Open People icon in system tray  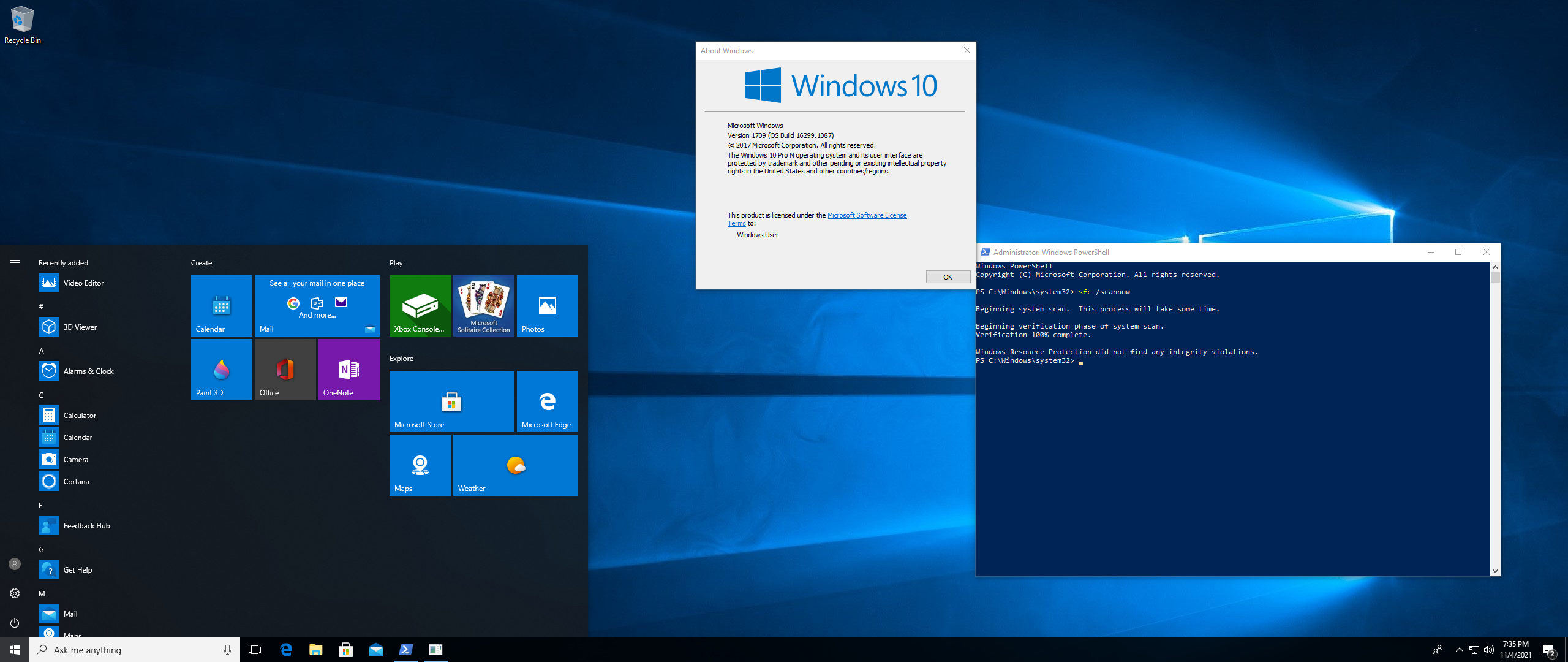1438,650
